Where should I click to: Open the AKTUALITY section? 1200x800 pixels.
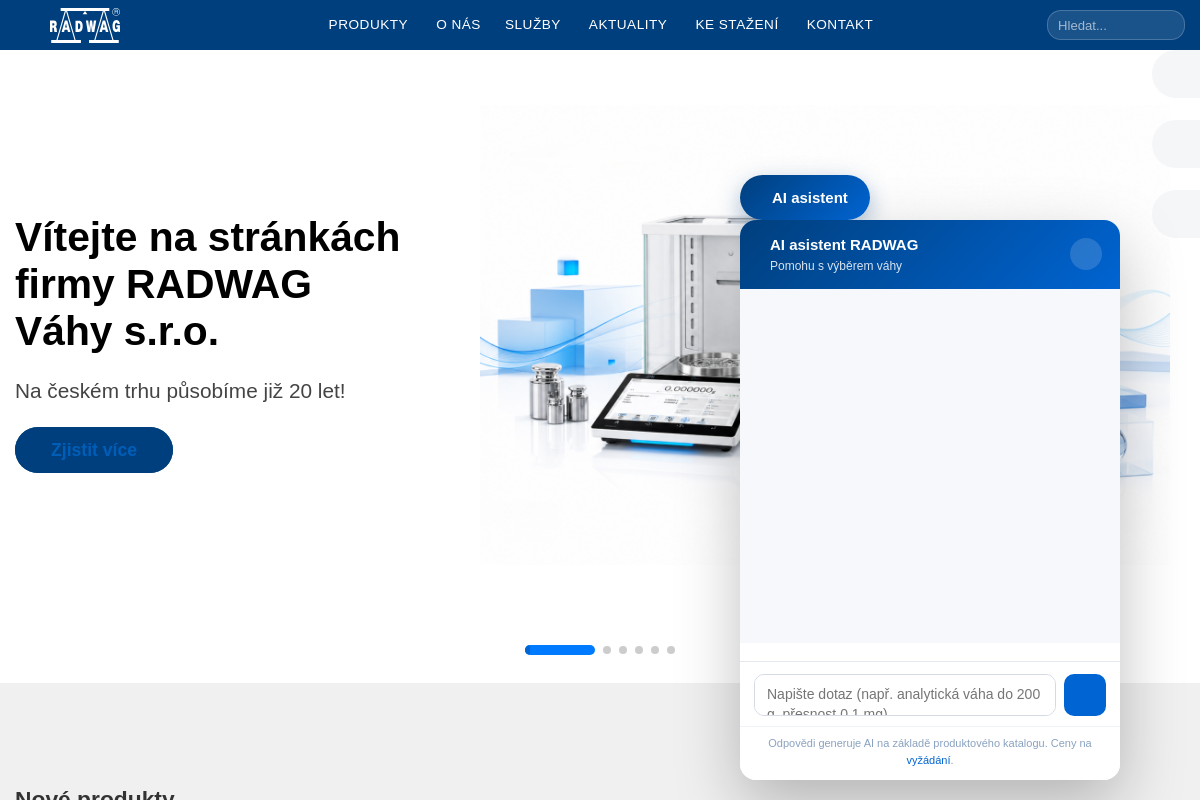pyautogui.click(x=628, y=25)
